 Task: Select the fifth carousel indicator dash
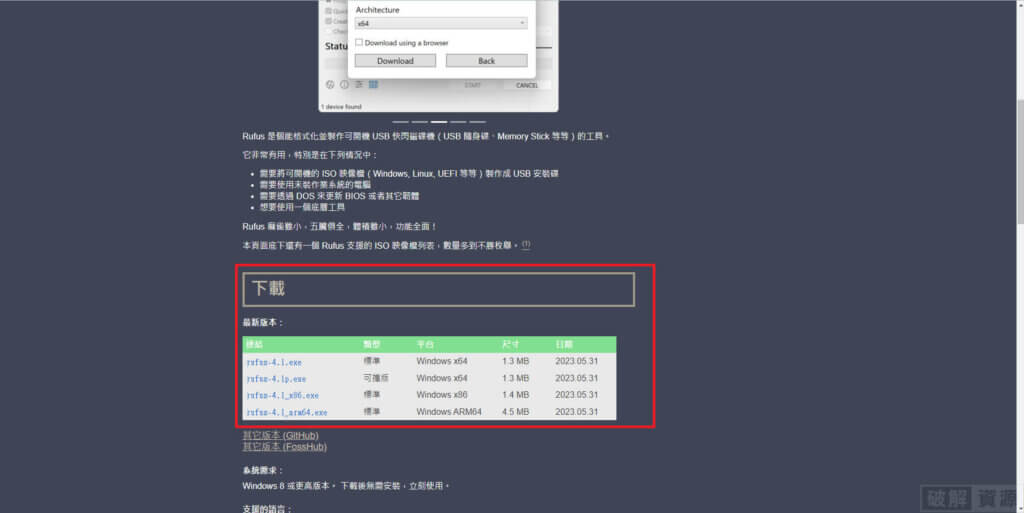[477, 122]
